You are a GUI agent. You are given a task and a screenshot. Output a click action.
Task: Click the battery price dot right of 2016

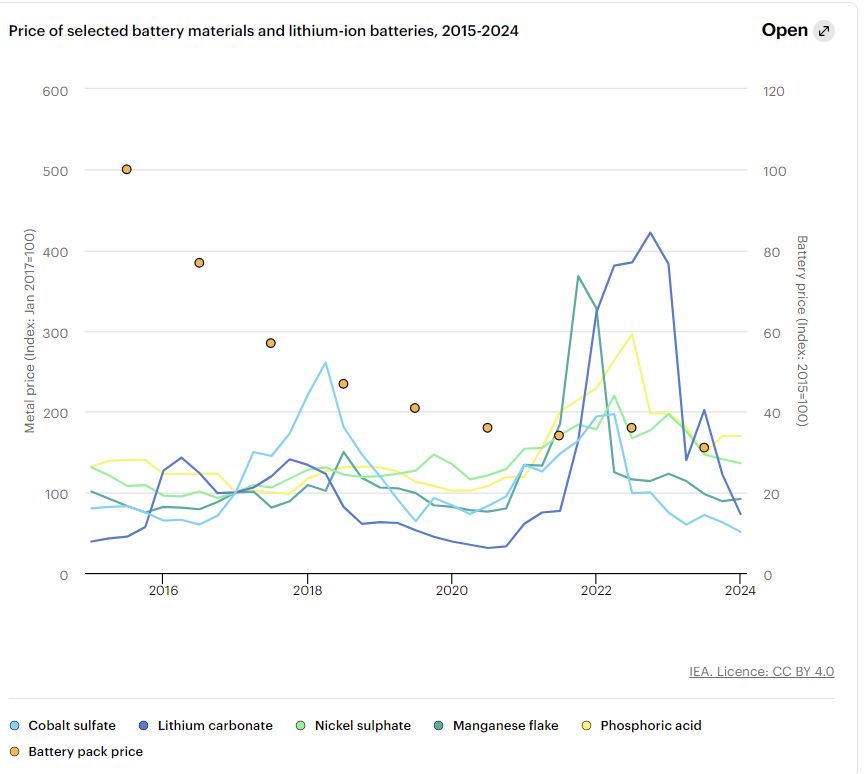point(199,263)
